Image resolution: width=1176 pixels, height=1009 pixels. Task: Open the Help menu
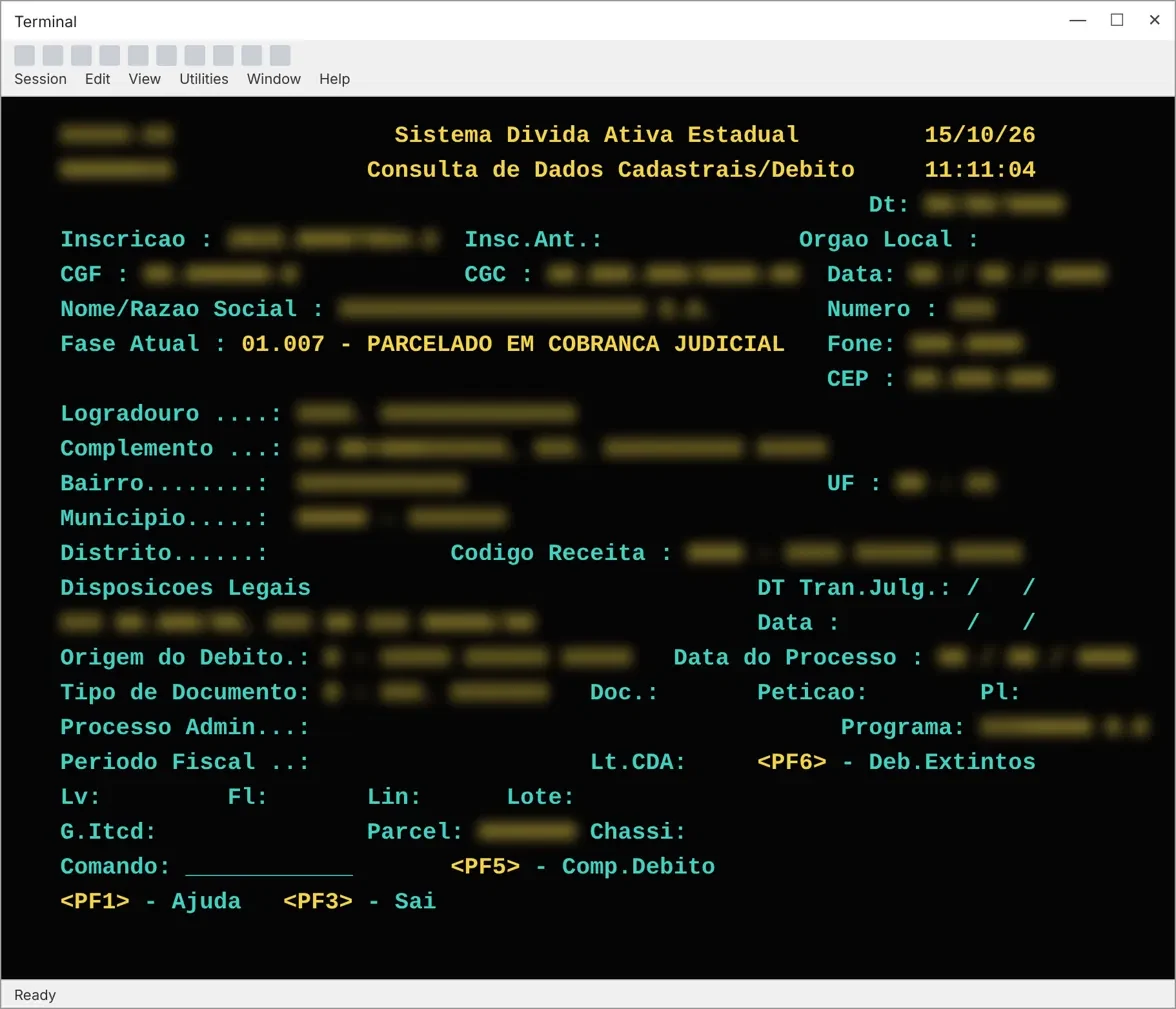point(334,79)
